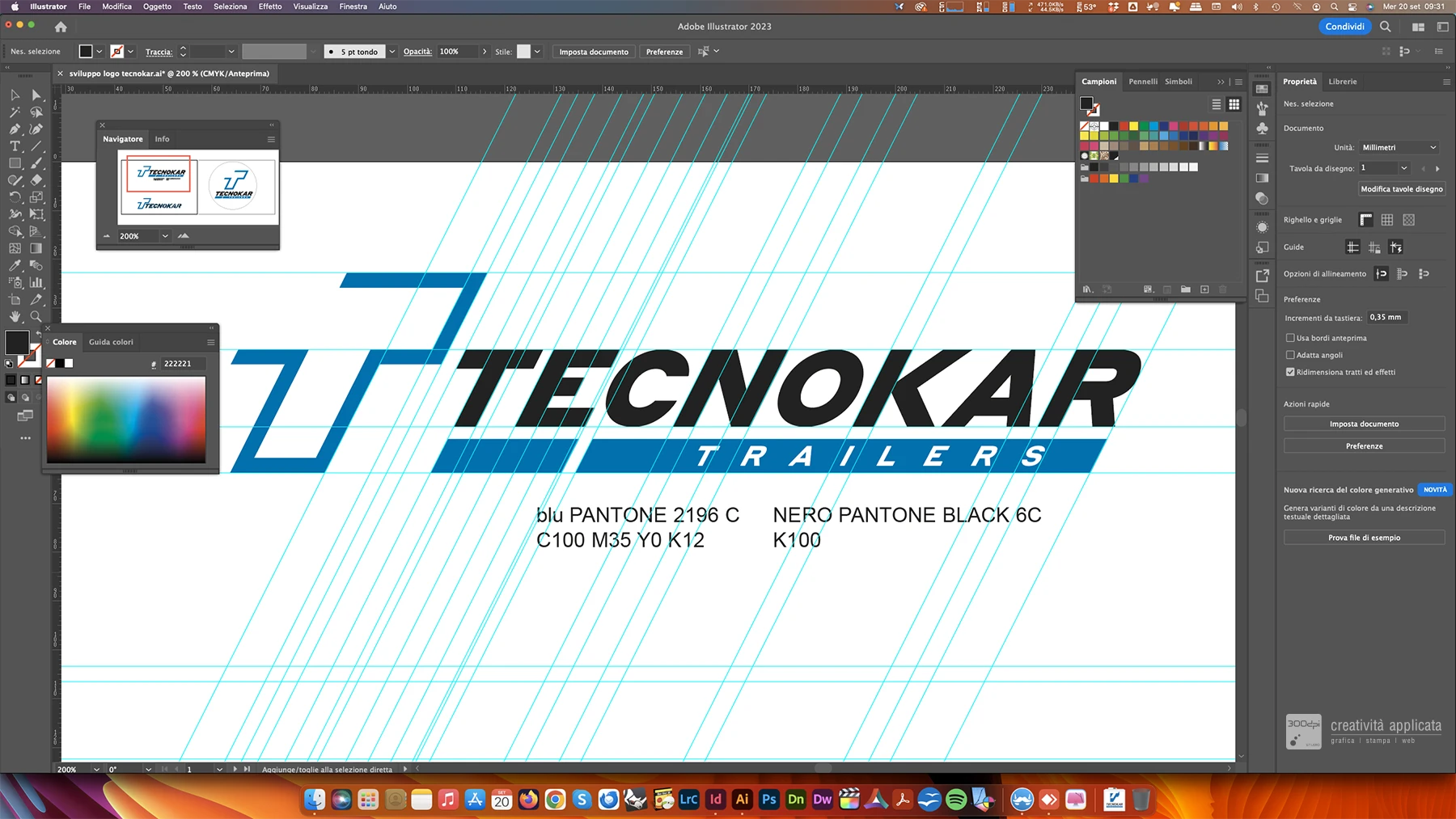Select the Pen tool
This screenshot has height=819, width=1456.
(15, 129)
